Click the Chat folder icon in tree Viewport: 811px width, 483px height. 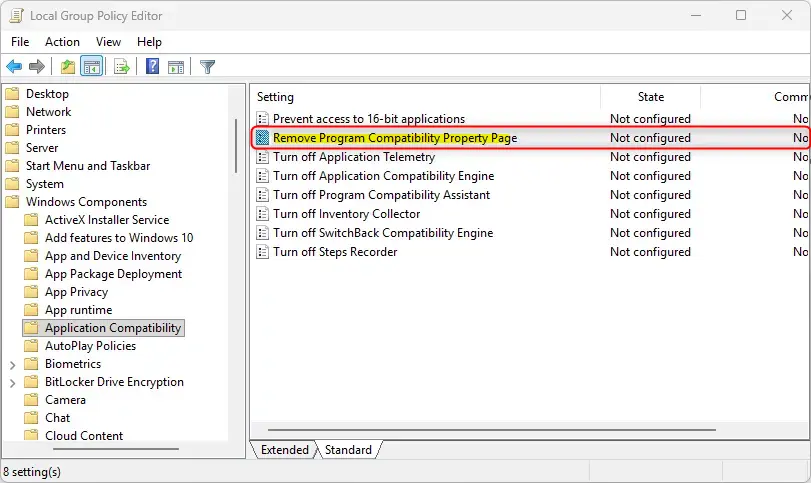(31, 418)
